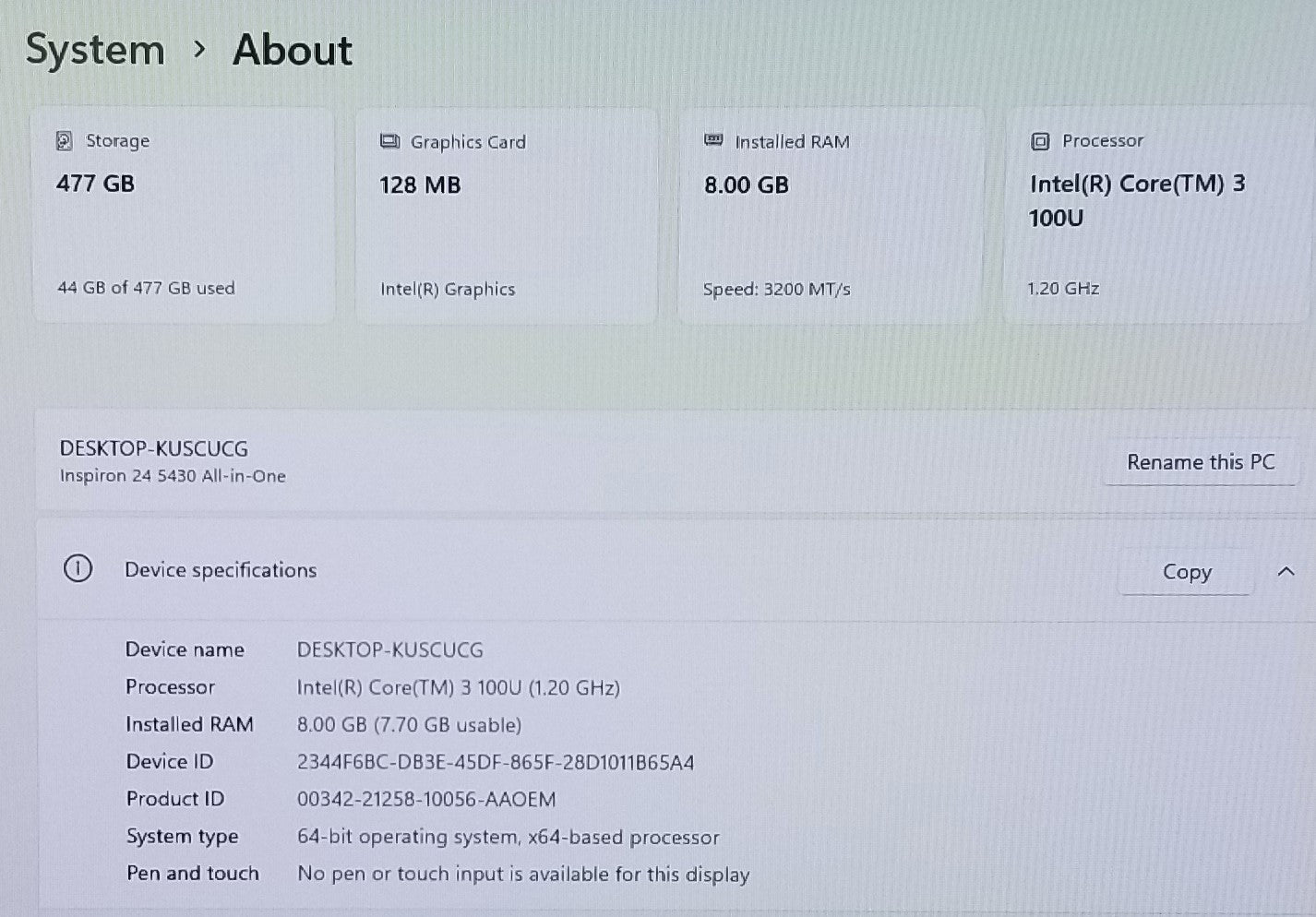Click the Installed RAM memory icon
1316x917 pixels.
[713, 140]
